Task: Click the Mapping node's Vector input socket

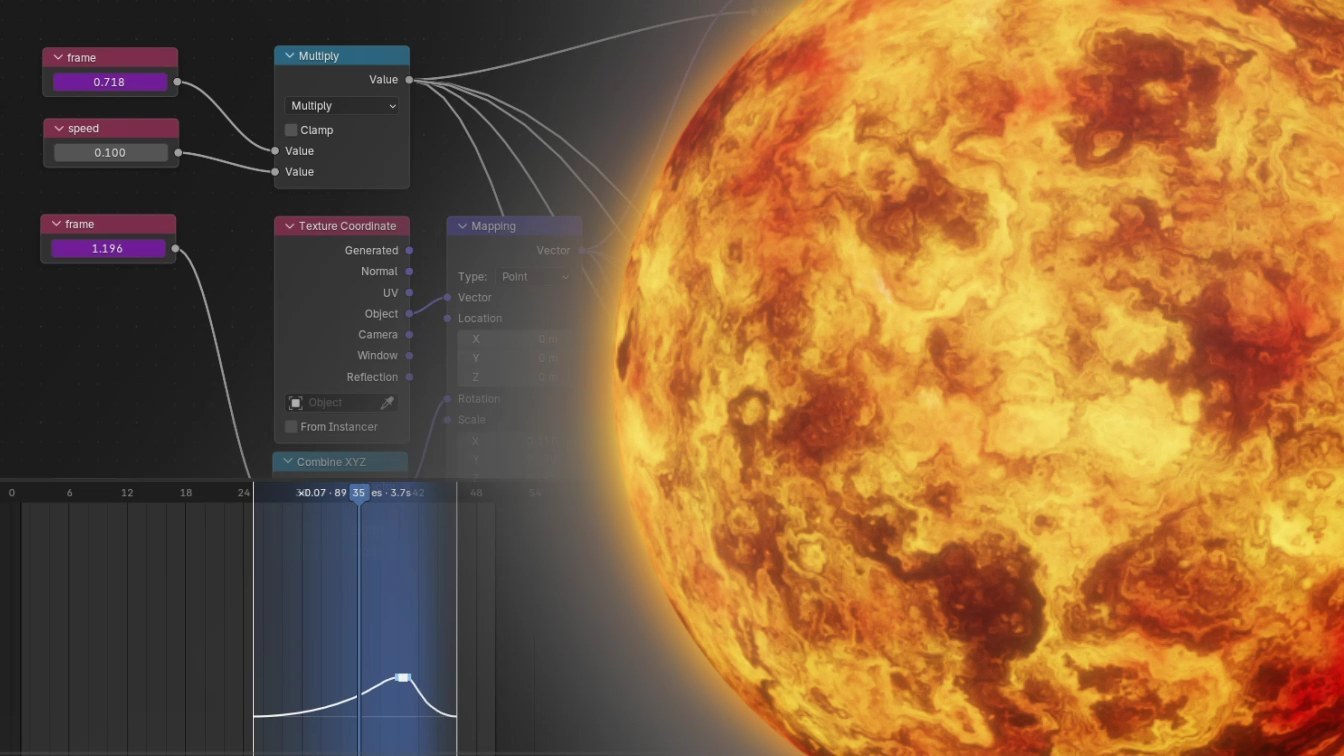Action: (447, 297)
